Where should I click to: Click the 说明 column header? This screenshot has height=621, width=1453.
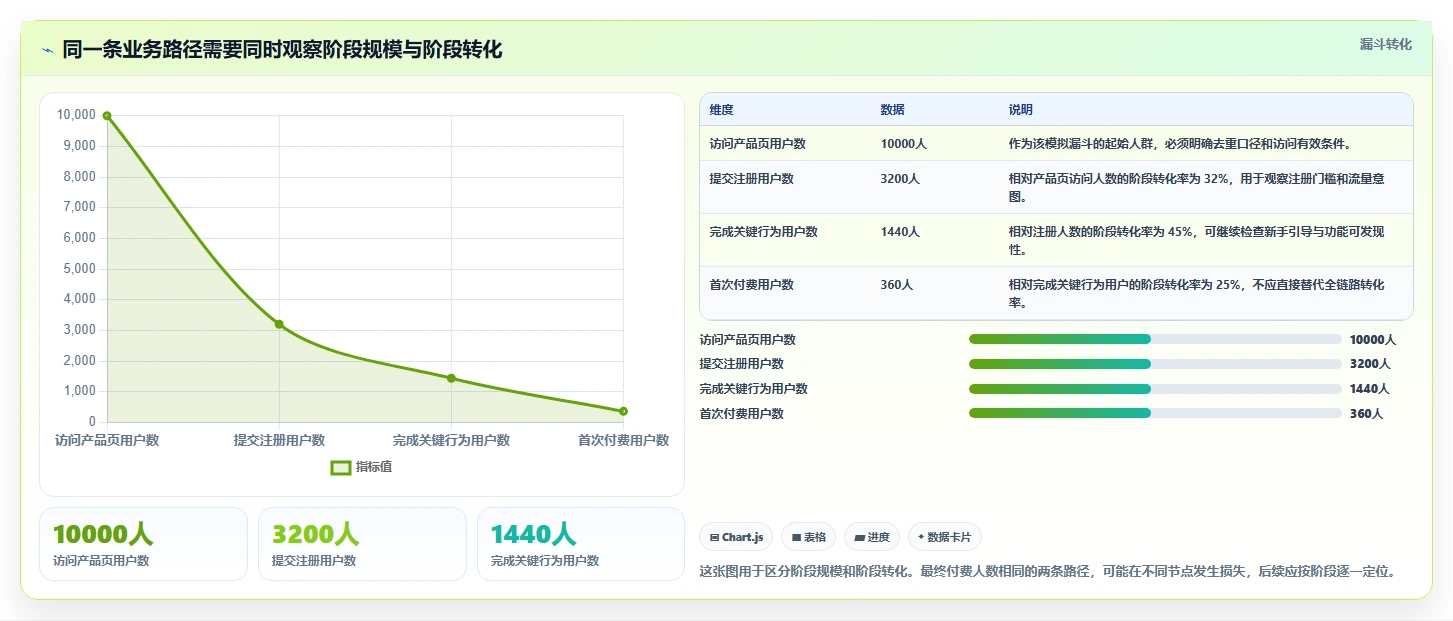coord(1020,110)
